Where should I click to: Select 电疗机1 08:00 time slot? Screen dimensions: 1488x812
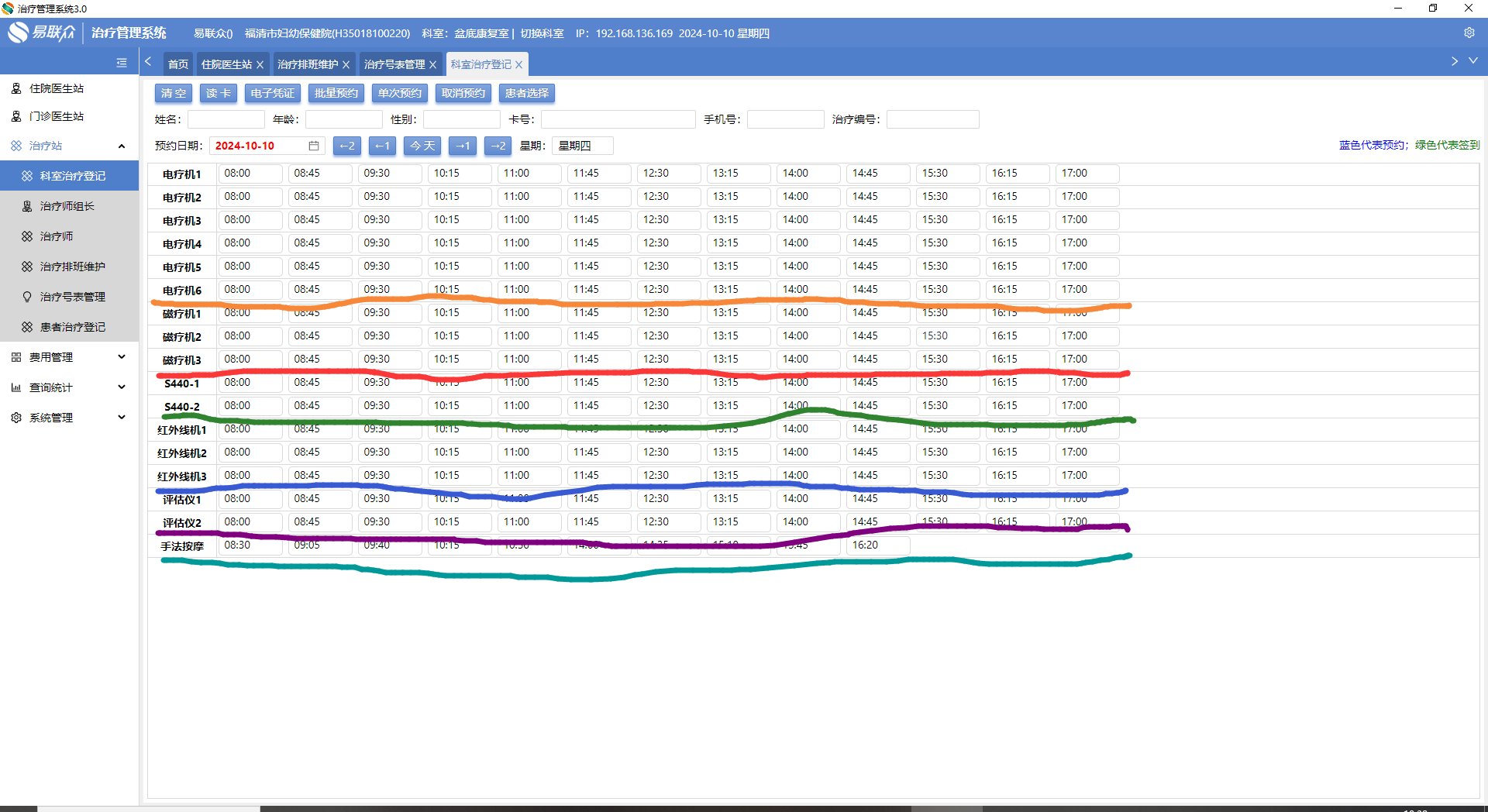(250, 174)
